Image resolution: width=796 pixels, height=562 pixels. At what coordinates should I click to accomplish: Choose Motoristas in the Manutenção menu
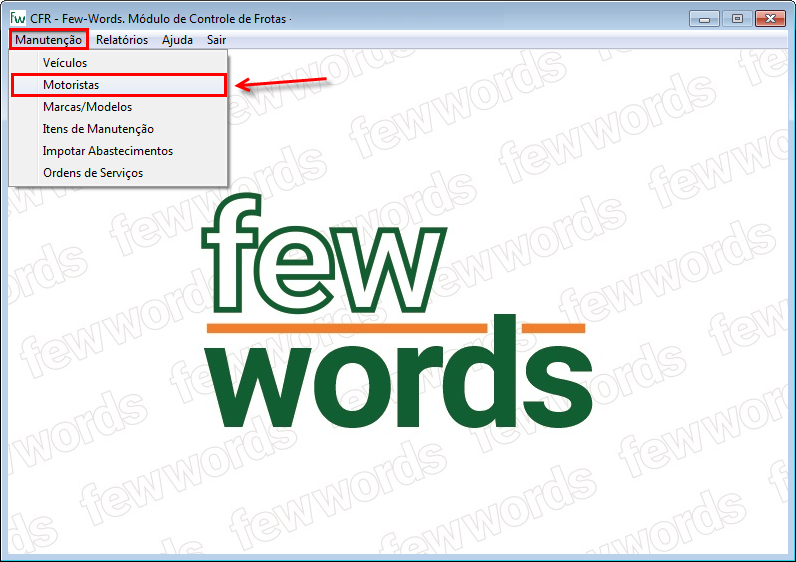(x=118, y=85)
